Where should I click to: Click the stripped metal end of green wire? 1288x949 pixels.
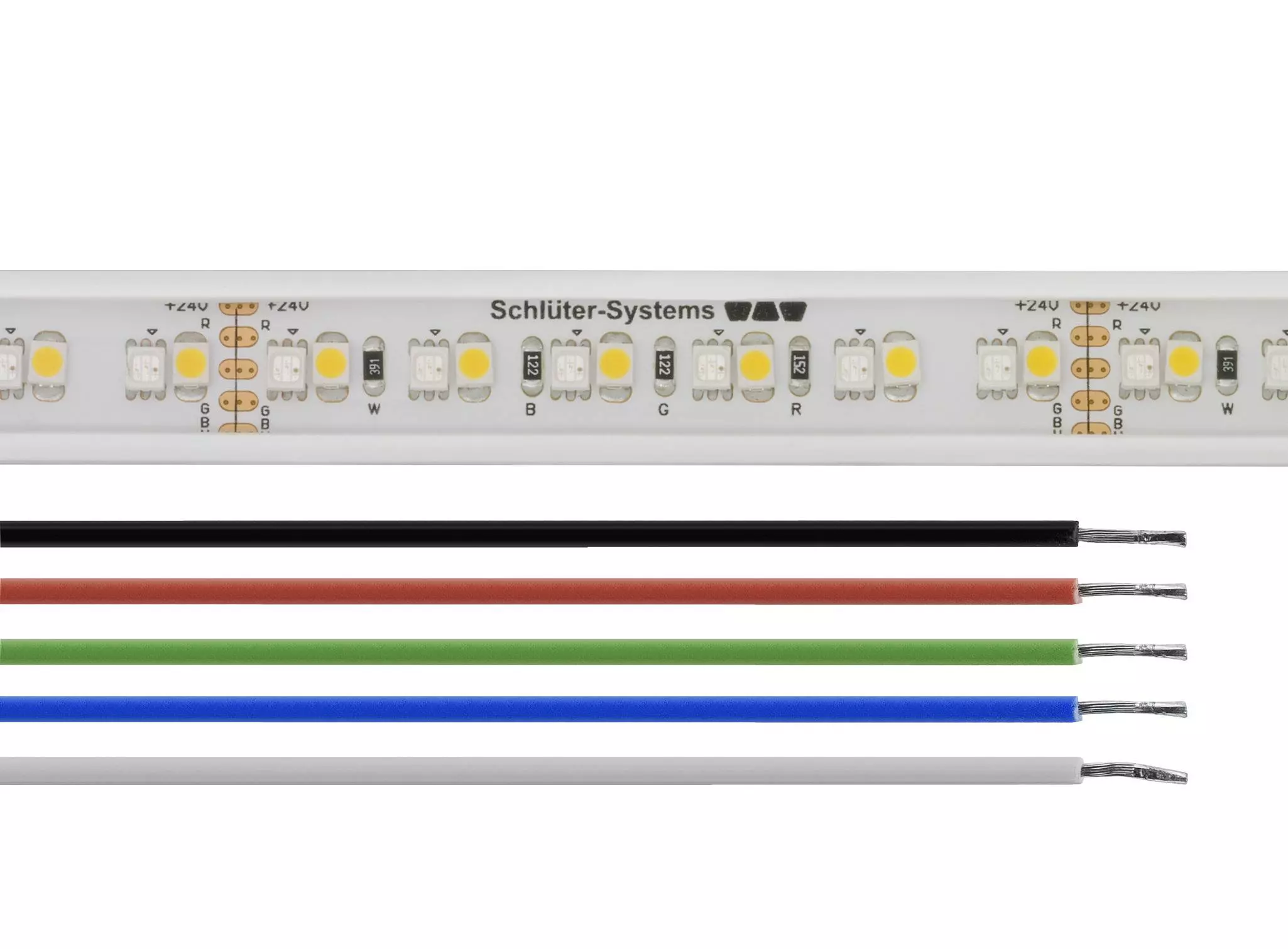(x=1132, y=651)
